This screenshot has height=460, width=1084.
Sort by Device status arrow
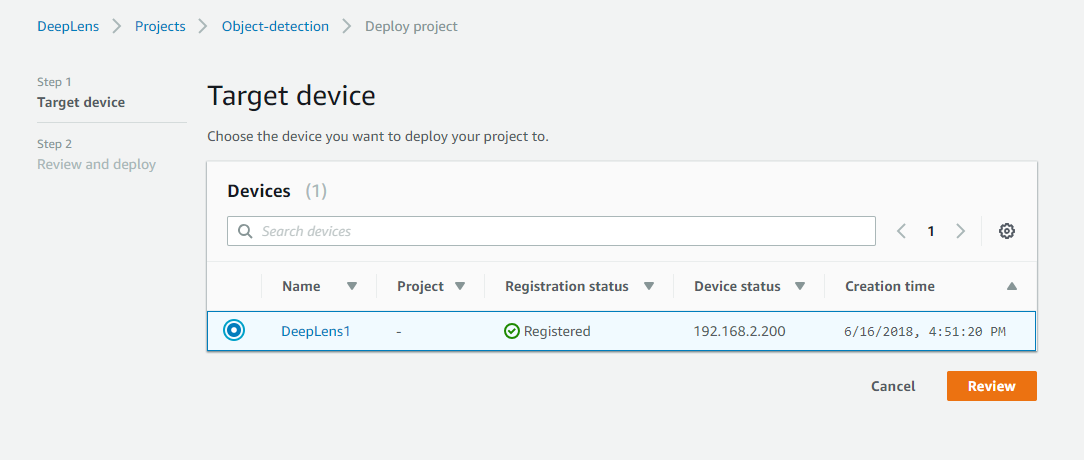coord(800,286)
